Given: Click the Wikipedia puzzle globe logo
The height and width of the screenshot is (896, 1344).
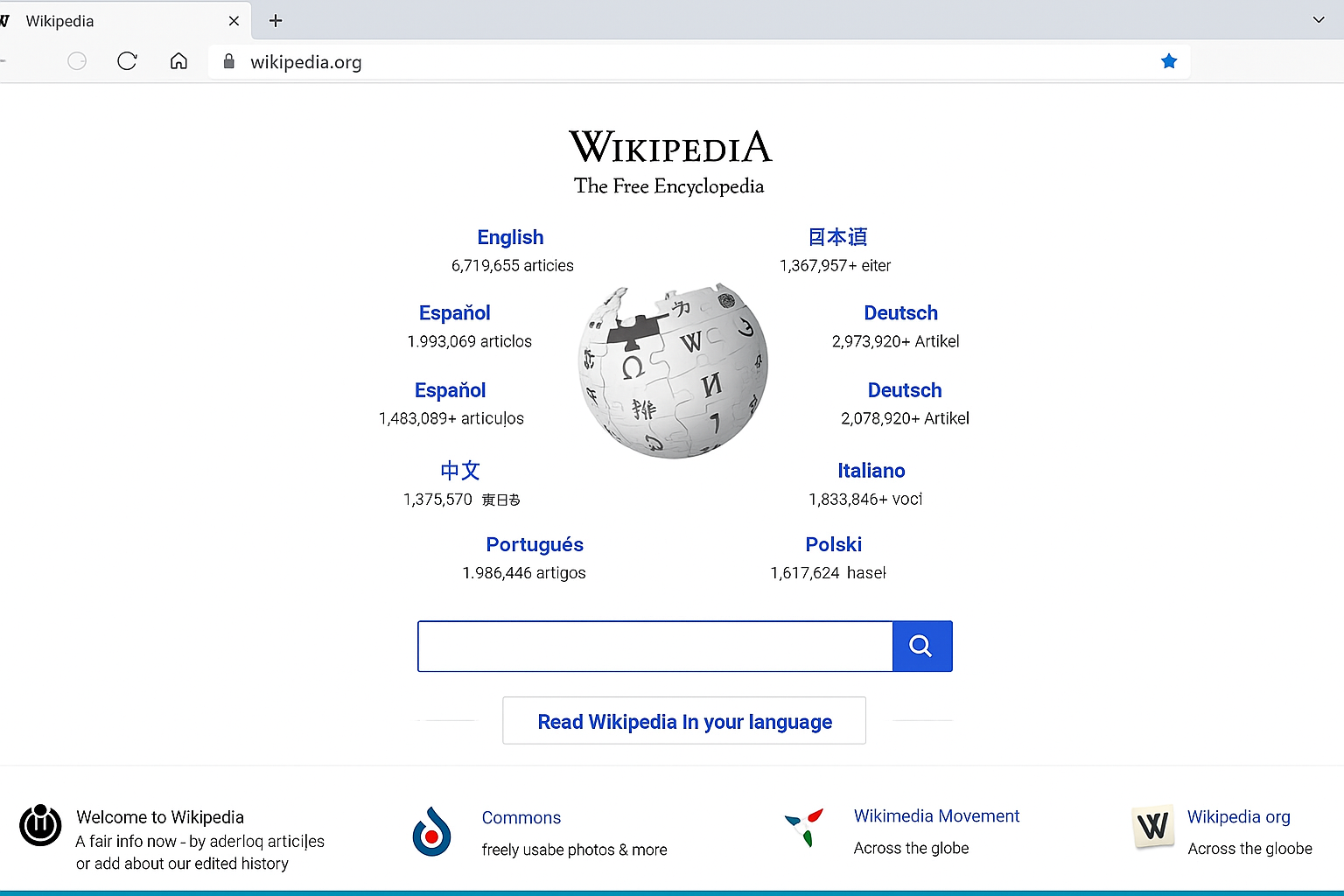Looking at the screenshot, I should [x=673, y=370].
